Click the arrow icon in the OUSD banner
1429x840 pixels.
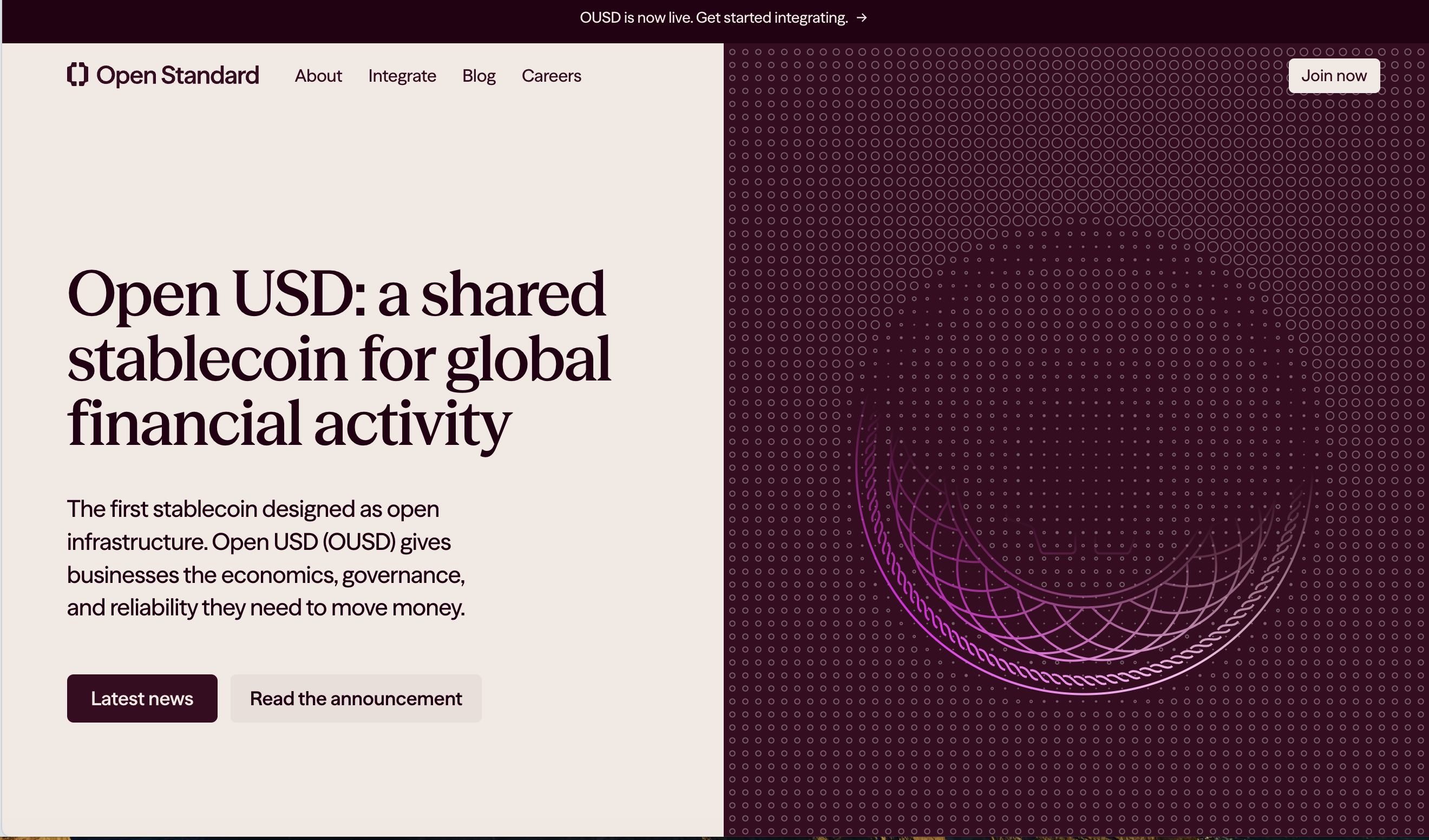[862, 17]
